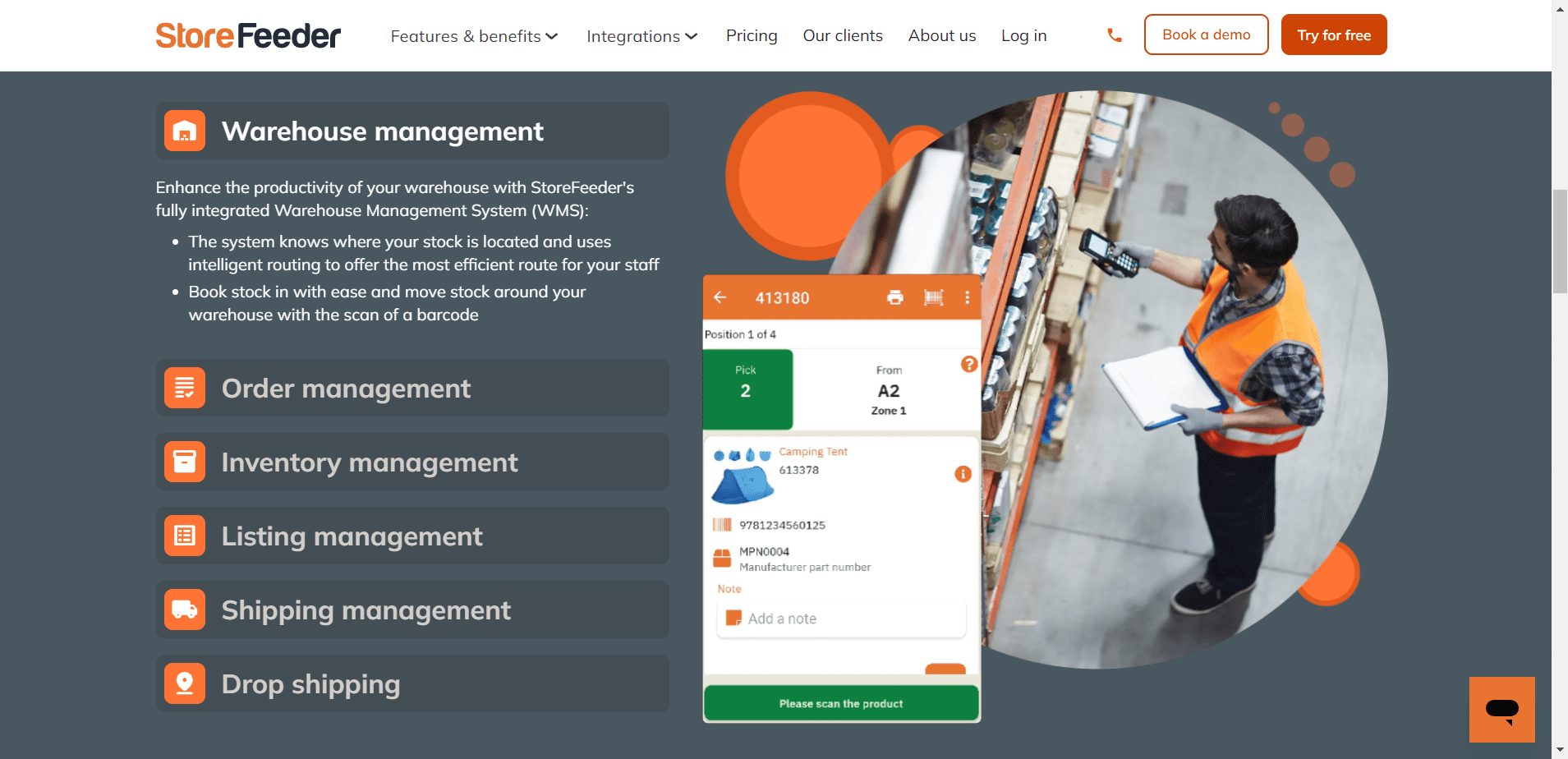The width and height of the screenshot is (1568, 759).
Task: Click the order number 413180
Action: point(783,297)
